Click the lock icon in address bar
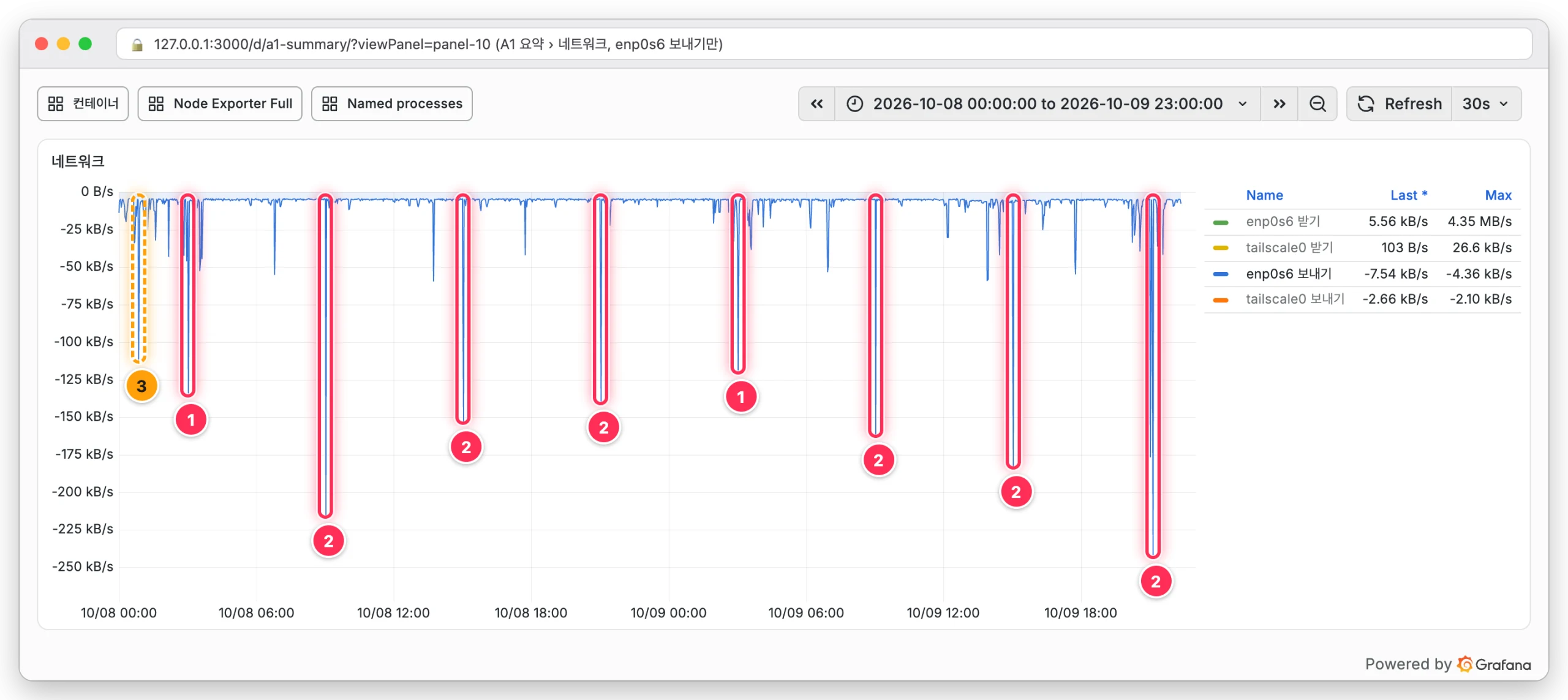1568x700 pixels. tap(137, 45)
